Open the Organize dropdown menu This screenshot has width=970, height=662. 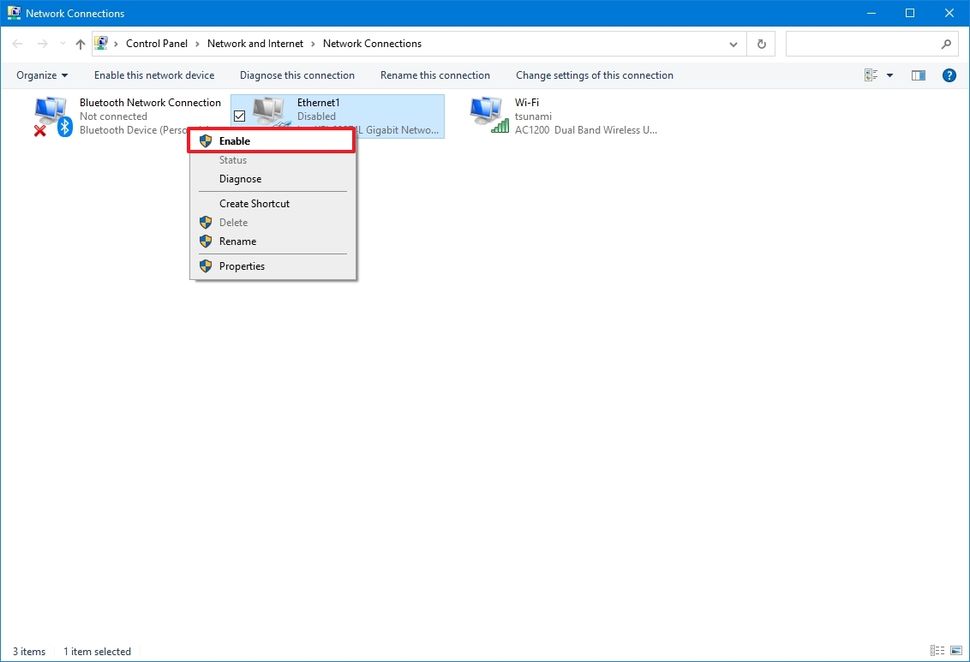tap(40, 75)
